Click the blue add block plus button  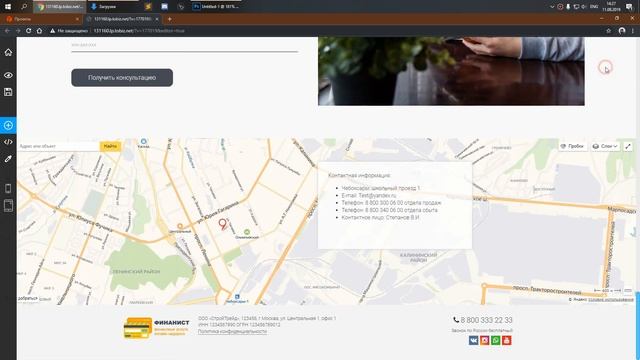coord(8,125)
